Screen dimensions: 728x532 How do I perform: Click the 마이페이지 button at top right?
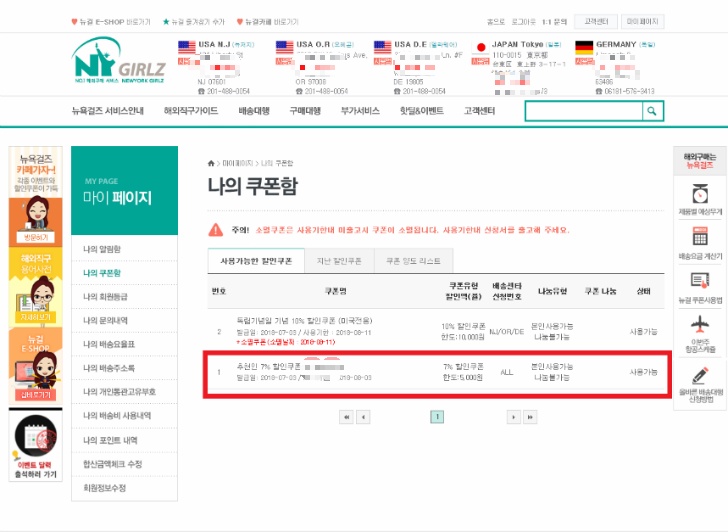643,22
